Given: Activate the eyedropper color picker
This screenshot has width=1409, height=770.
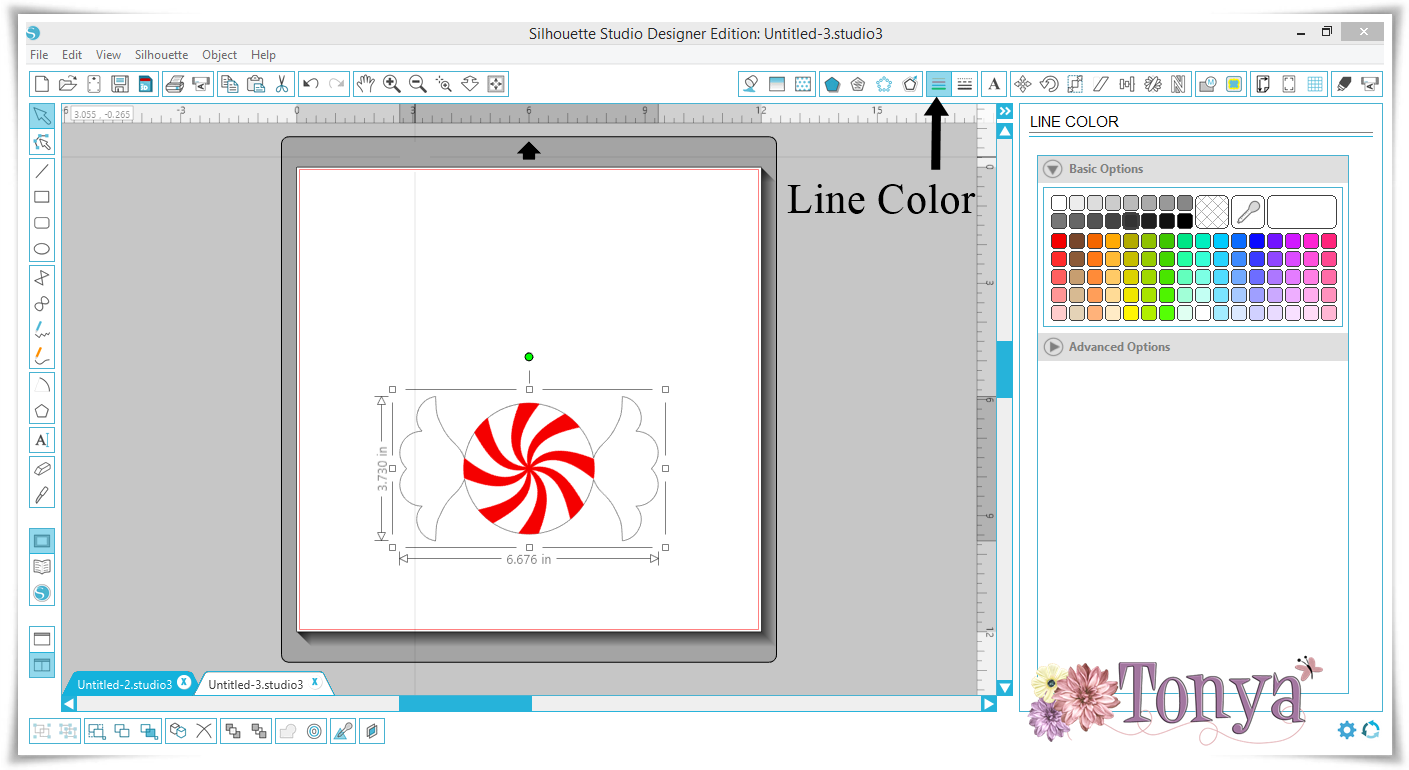Looking at the screenshot, I should 1248,212.
